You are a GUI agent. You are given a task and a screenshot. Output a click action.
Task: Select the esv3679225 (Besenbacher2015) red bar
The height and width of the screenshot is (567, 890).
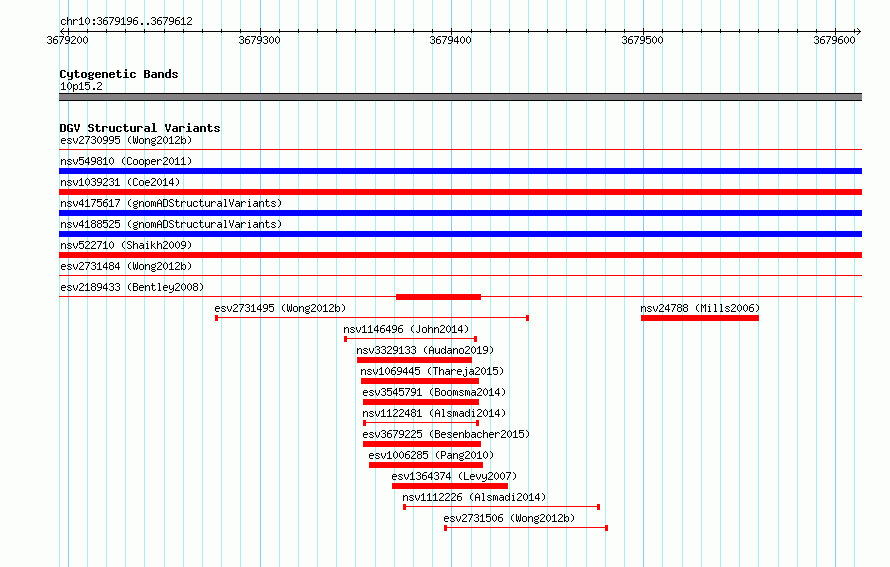(x=422, y=444)
